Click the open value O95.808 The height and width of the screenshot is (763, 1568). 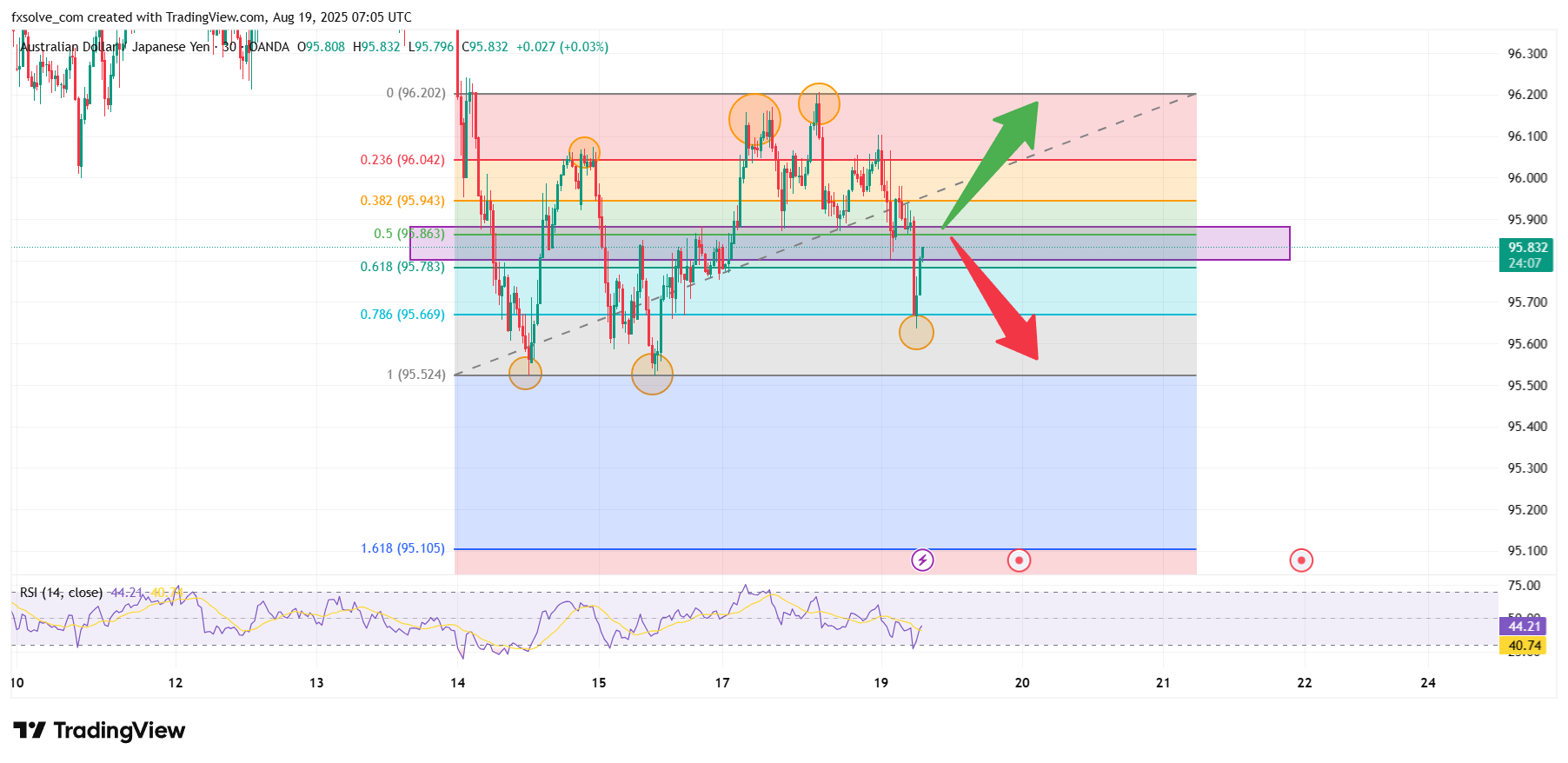tap(321, 47)
